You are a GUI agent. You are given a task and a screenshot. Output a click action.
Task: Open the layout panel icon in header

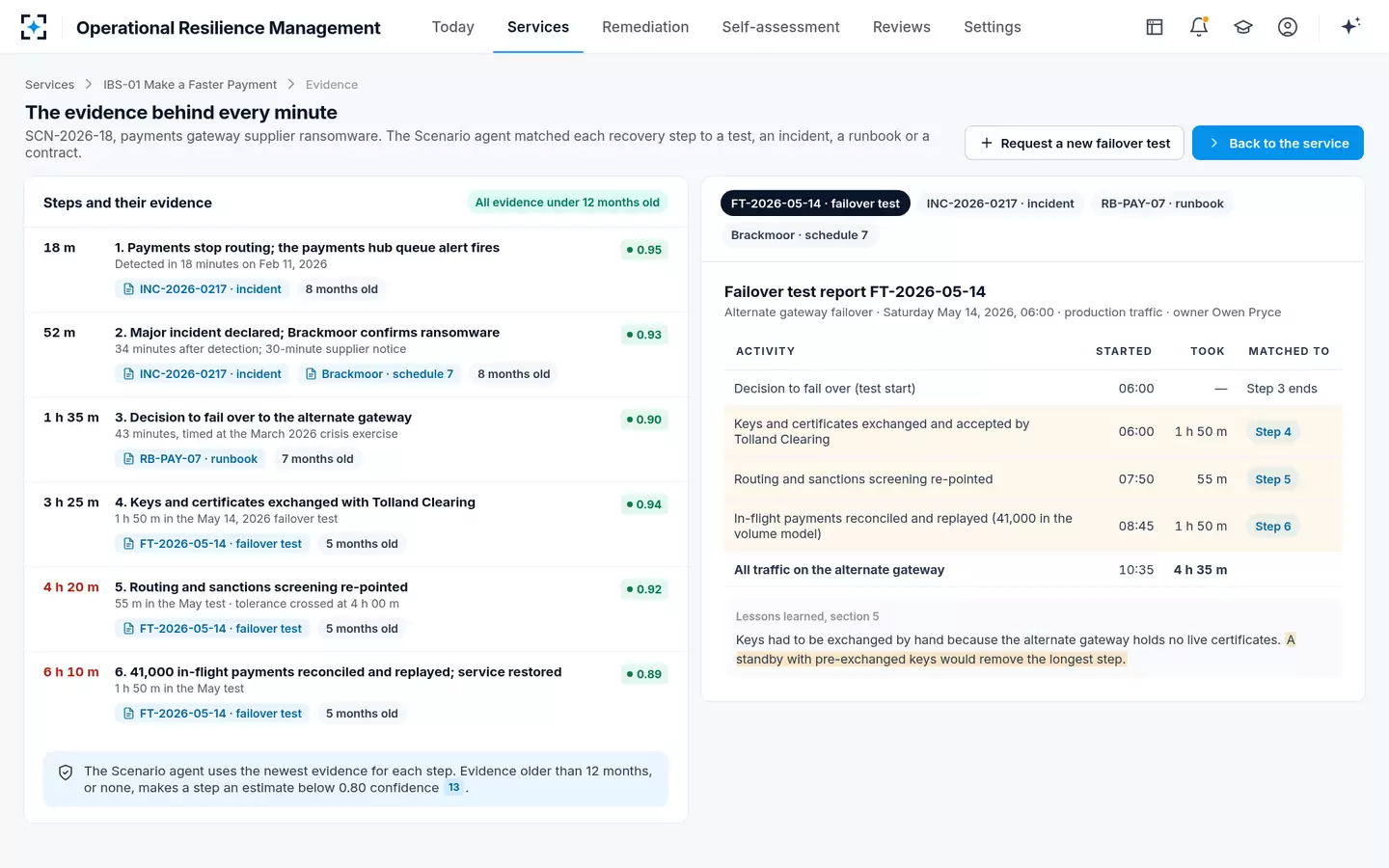(x=1155, y=27)
